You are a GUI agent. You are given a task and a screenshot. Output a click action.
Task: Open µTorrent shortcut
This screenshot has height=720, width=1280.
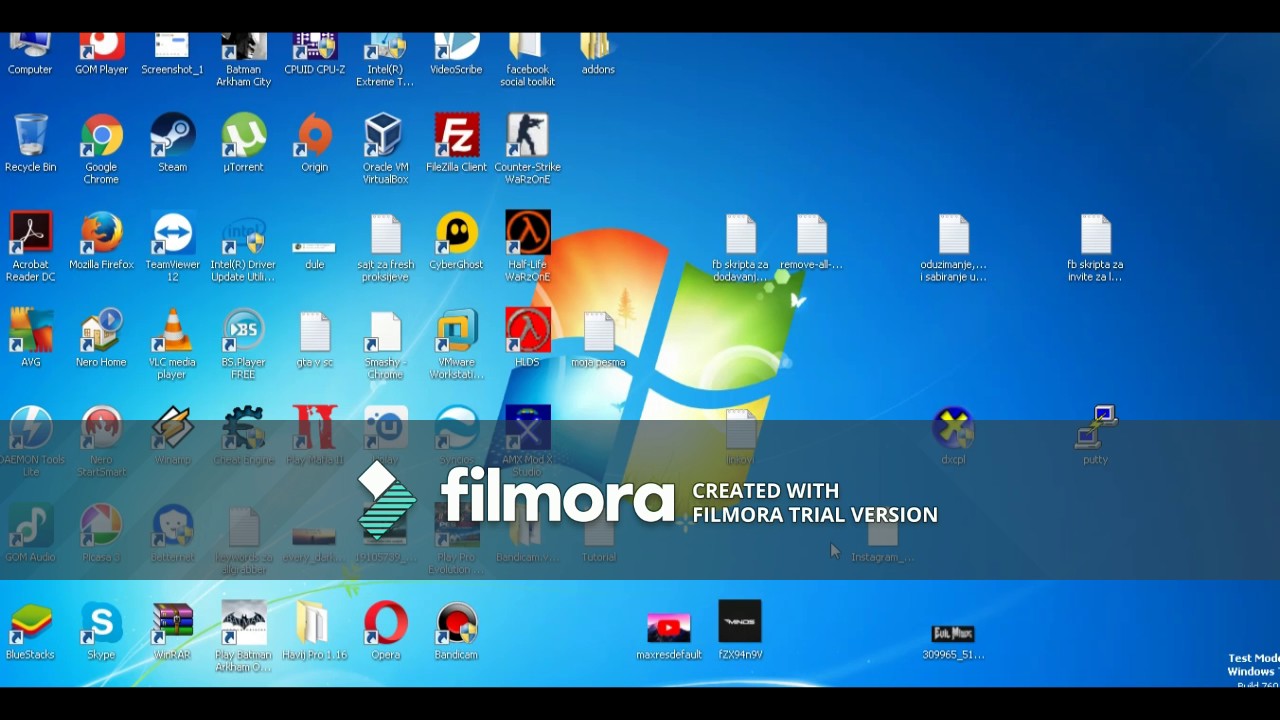click(243, 136)
